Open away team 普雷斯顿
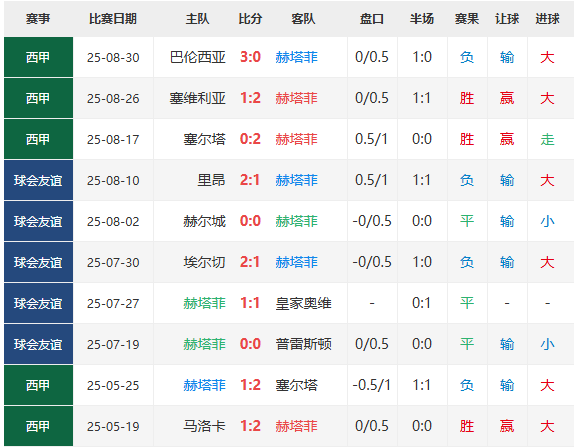Viewport: 575px width, 448px height. coord(303,344)
